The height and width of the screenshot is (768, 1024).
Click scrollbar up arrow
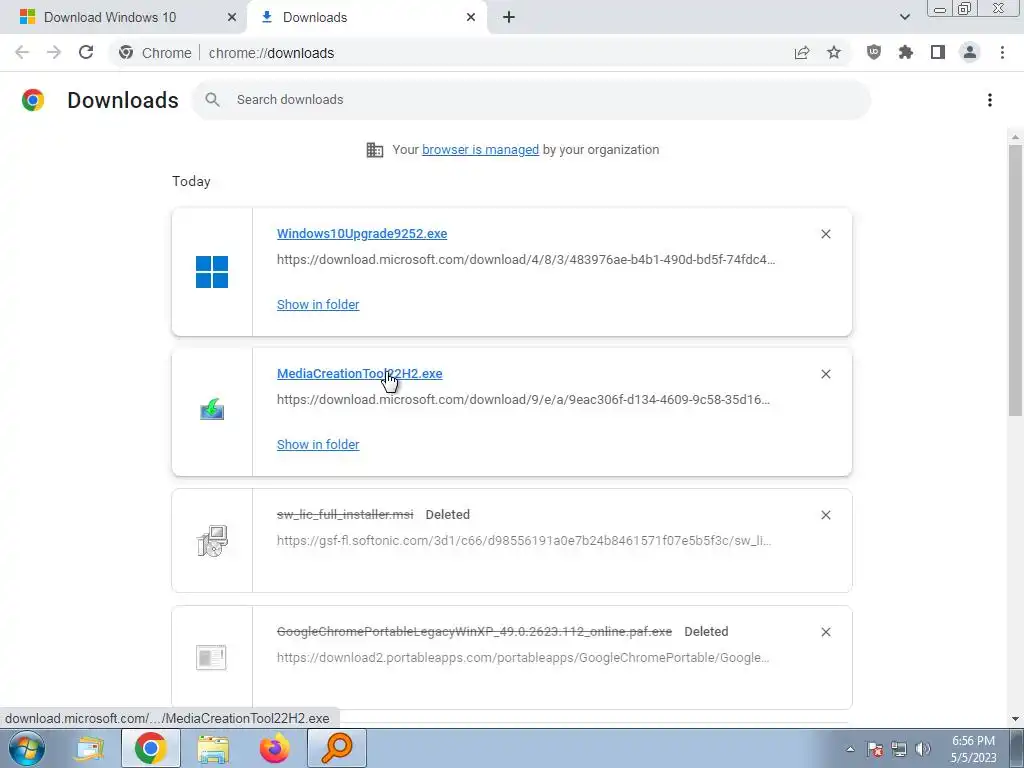point(1015,138)
